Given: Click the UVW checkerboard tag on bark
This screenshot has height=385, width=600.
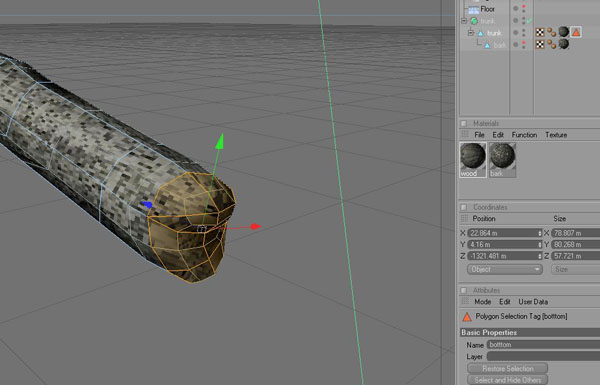Looking at the screenshot, I should coord(540,44).
